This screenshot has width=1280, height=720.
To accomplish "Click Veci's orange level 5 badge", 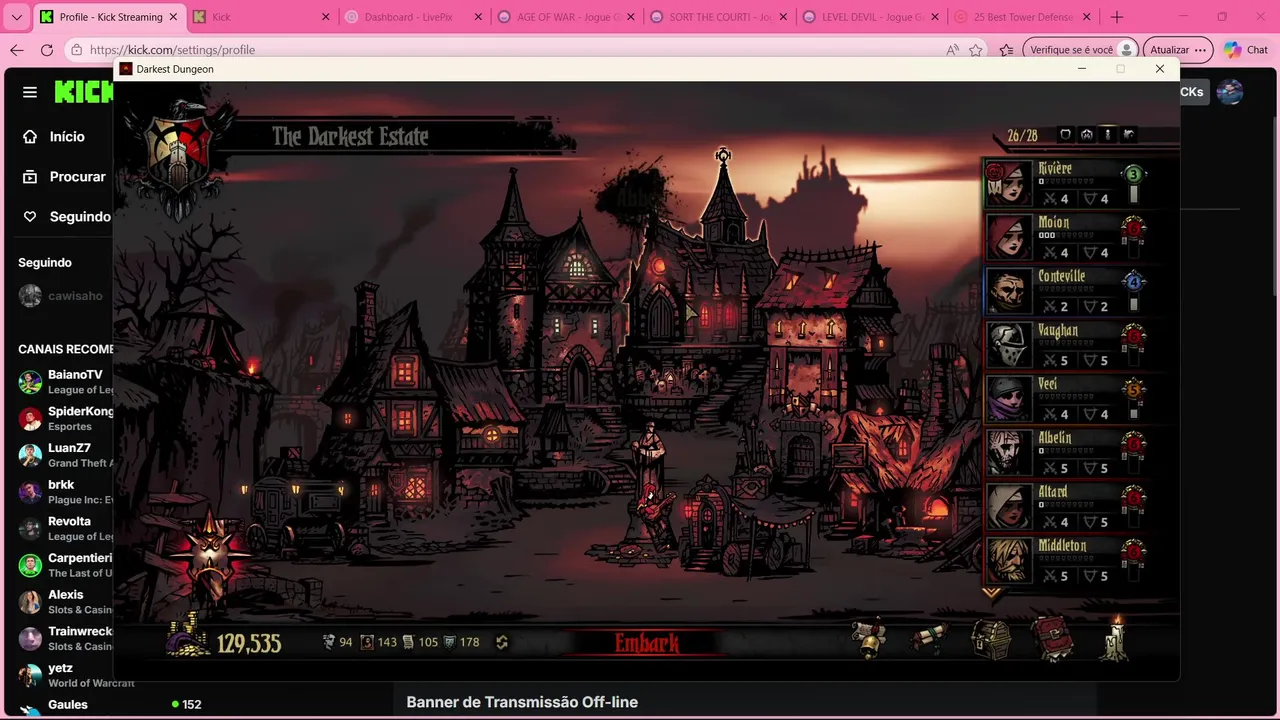I will click(1133, 390).
